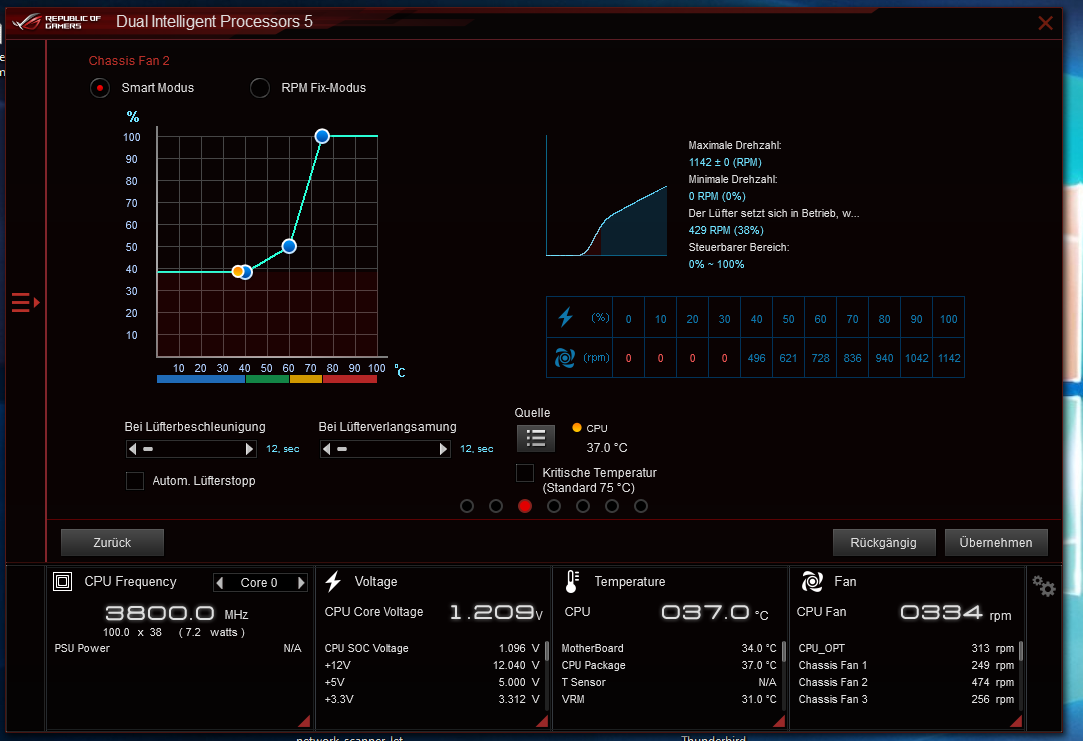1083x741 pixels.
Task: Click the Zurück button
Action: [x=112, y=543]
